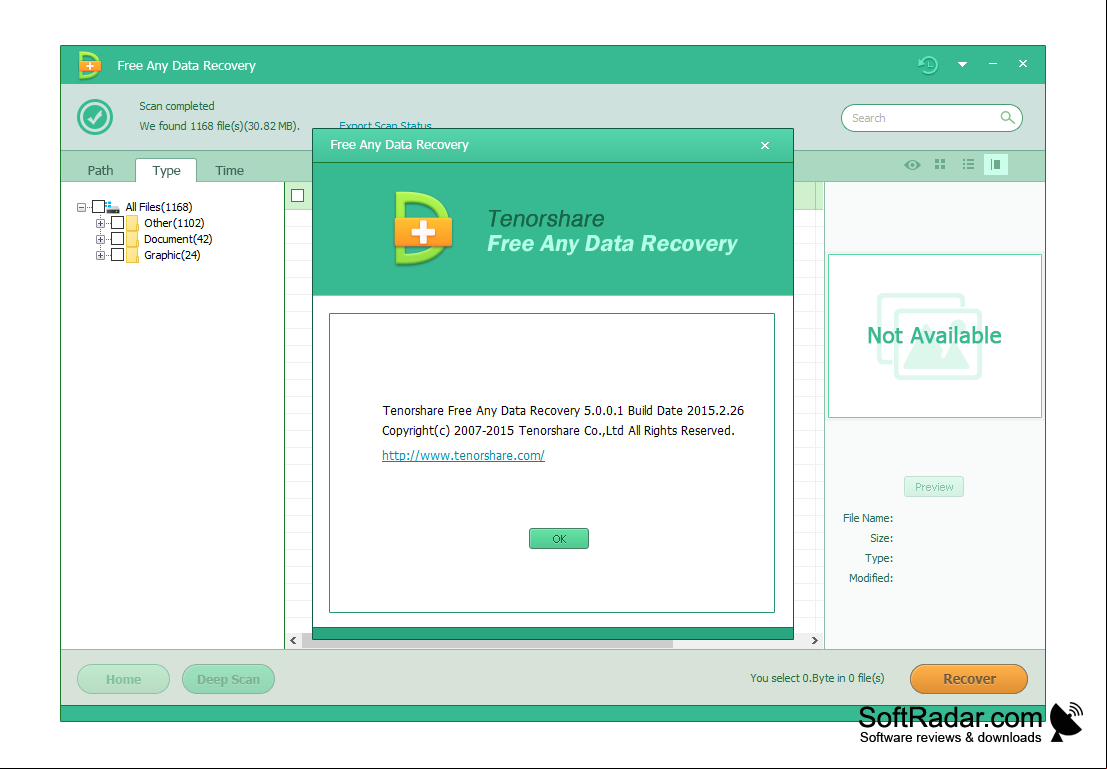
Task: Click the horizontal scrollbar left arrow
Action: point(294,640)
